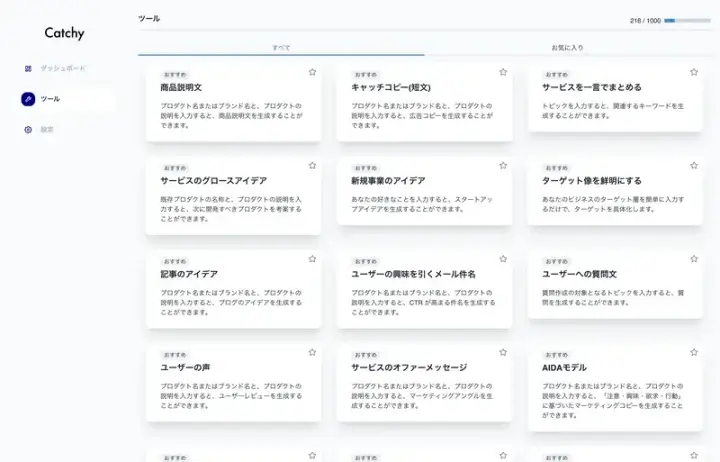The width and height of the screenshot is (720, 462).
Task: Switch to the すべて tab
Action: click(281, 47)
